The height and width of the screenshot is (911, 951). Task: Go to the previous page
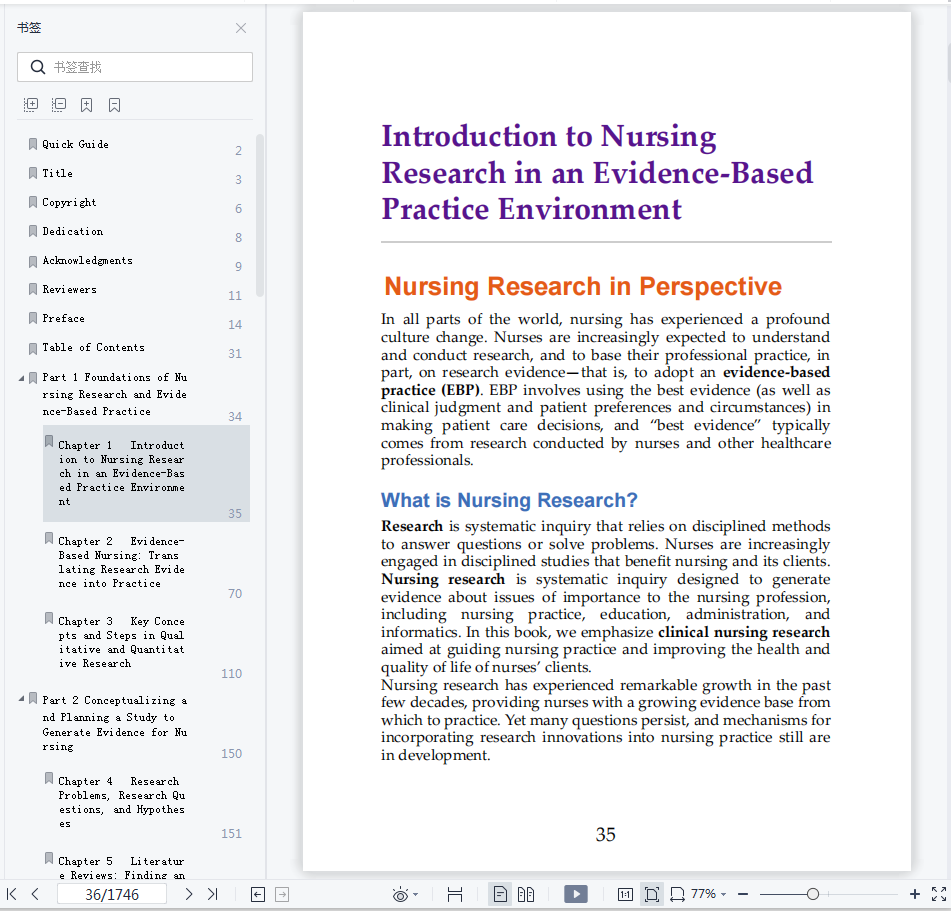click(x=35, y=894)
